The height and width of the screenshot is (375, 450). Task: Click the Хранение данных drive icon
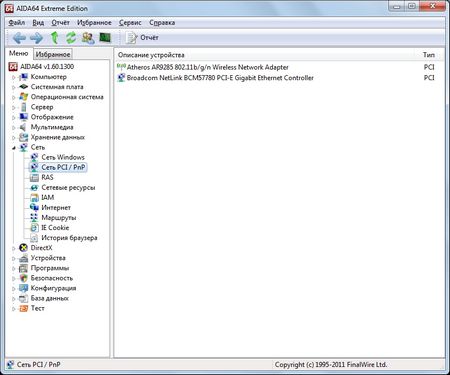(23, 137)
